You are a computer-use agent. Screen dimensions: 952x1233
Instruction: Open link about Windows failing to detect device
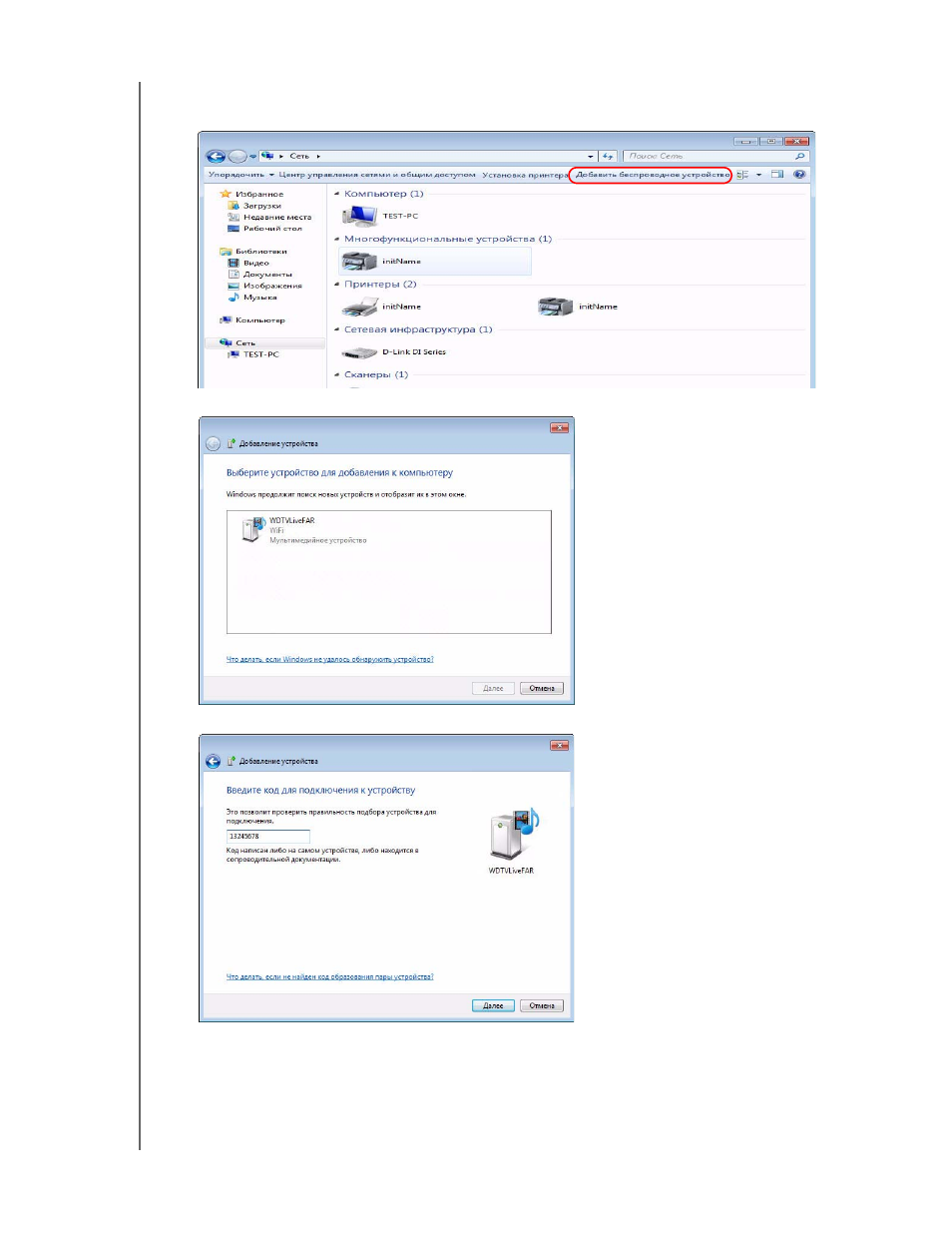pos(329,660)
